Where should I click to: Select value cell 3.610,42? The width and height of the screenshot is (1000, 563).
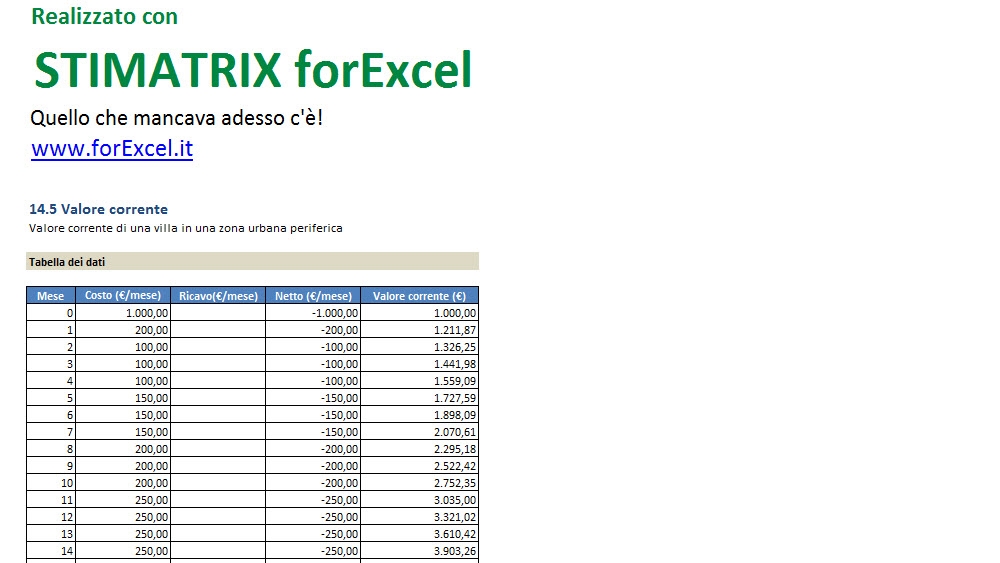(420, 534)
